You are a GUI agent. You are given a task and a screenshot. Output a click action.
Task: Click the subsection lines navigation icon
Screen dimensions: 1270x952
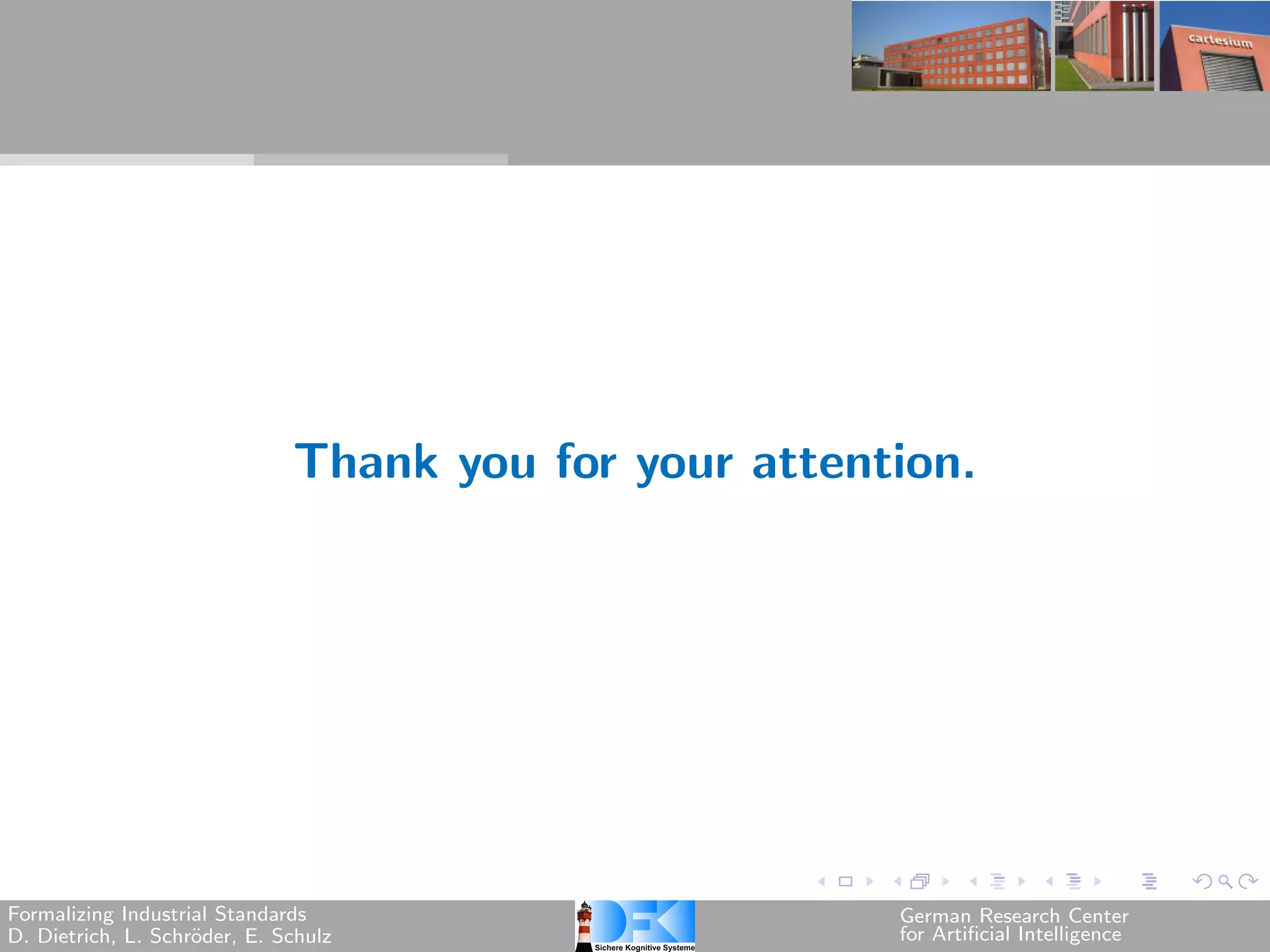pos(998,881)
